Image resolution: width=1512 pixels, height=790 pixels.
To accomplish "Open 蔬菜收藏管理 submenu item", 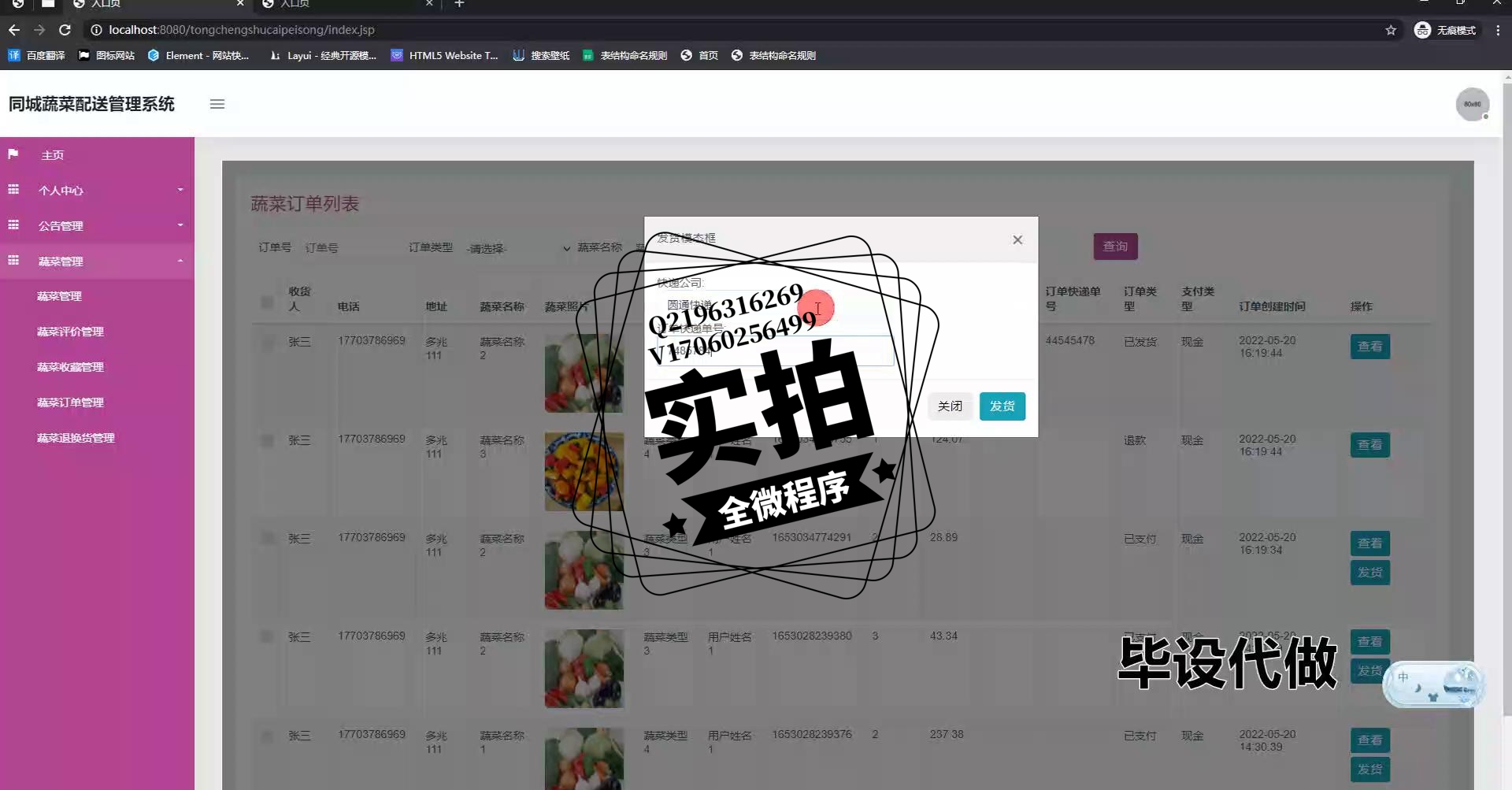I will tap(70, 367).
